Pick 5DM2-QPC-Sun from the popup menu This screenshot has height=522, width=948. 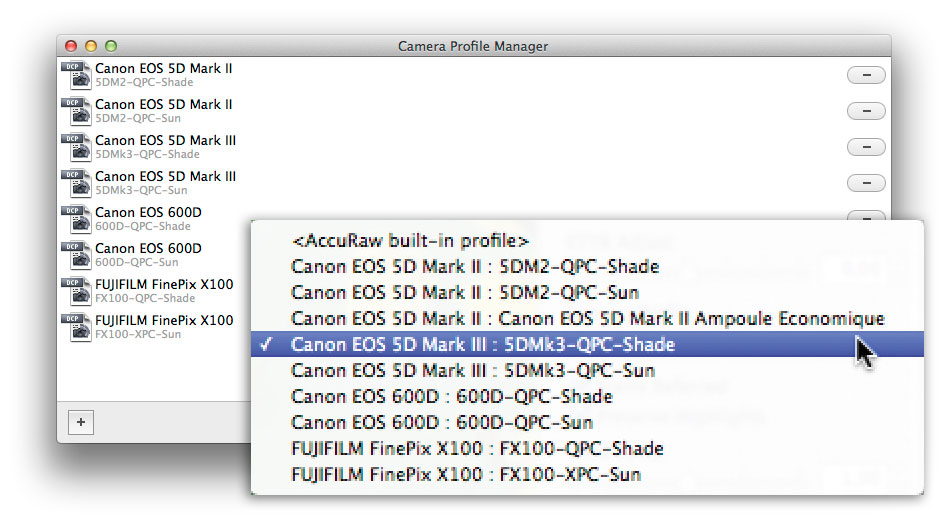(x=587, y=293)
